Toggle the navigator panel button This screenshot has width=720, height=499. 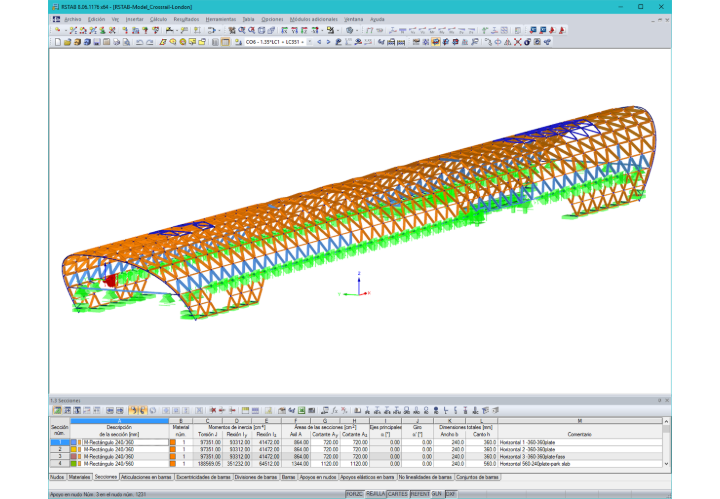pyautogui.click(x=215, y=42)
